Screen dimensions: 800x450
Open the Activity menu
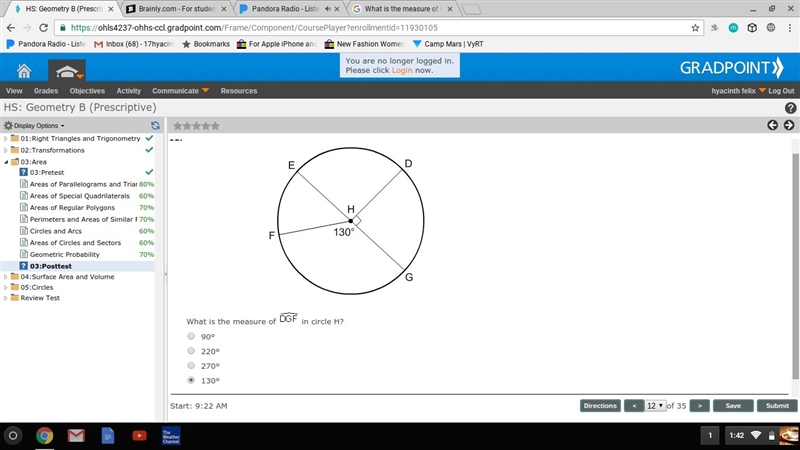pos(129,91)
